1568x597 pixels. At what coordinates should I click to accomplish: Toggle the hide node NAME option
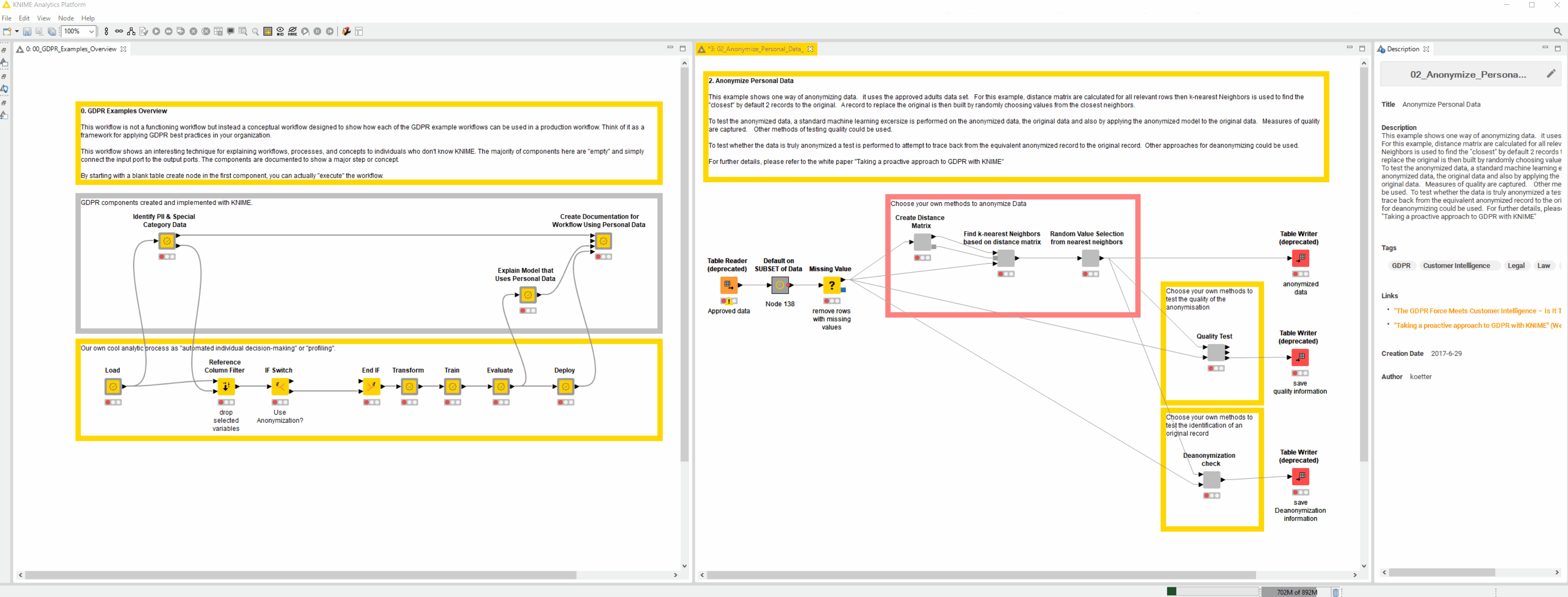pos(293,31)
